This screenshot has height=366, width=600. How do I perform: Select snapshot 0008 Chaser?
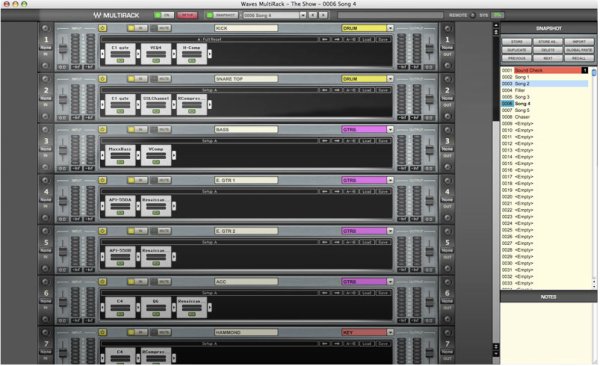pos(545,117)
